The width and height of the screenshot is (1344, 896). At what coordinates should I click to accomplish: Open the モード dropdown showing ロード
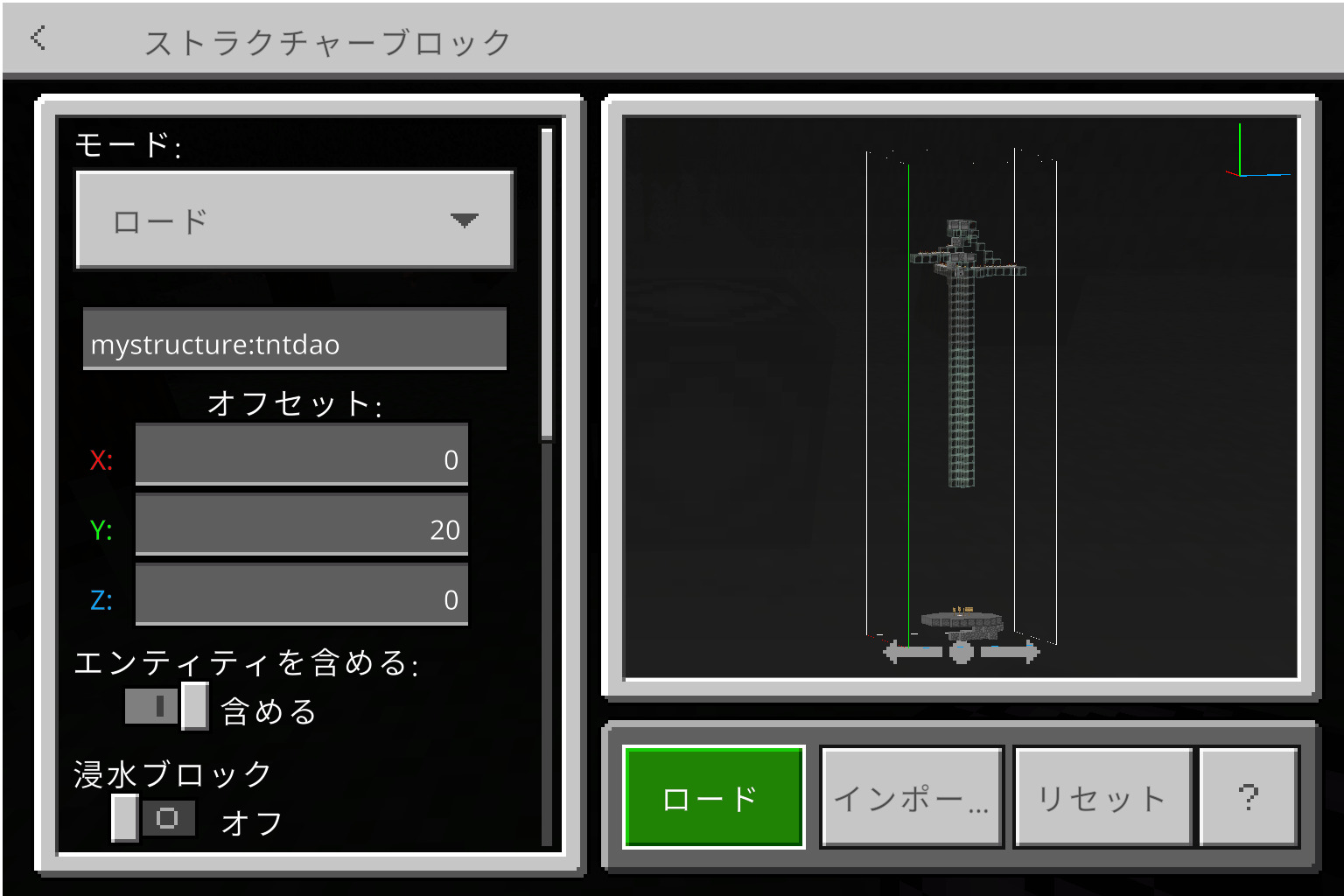pyautogui.click(x=294, y=220)
